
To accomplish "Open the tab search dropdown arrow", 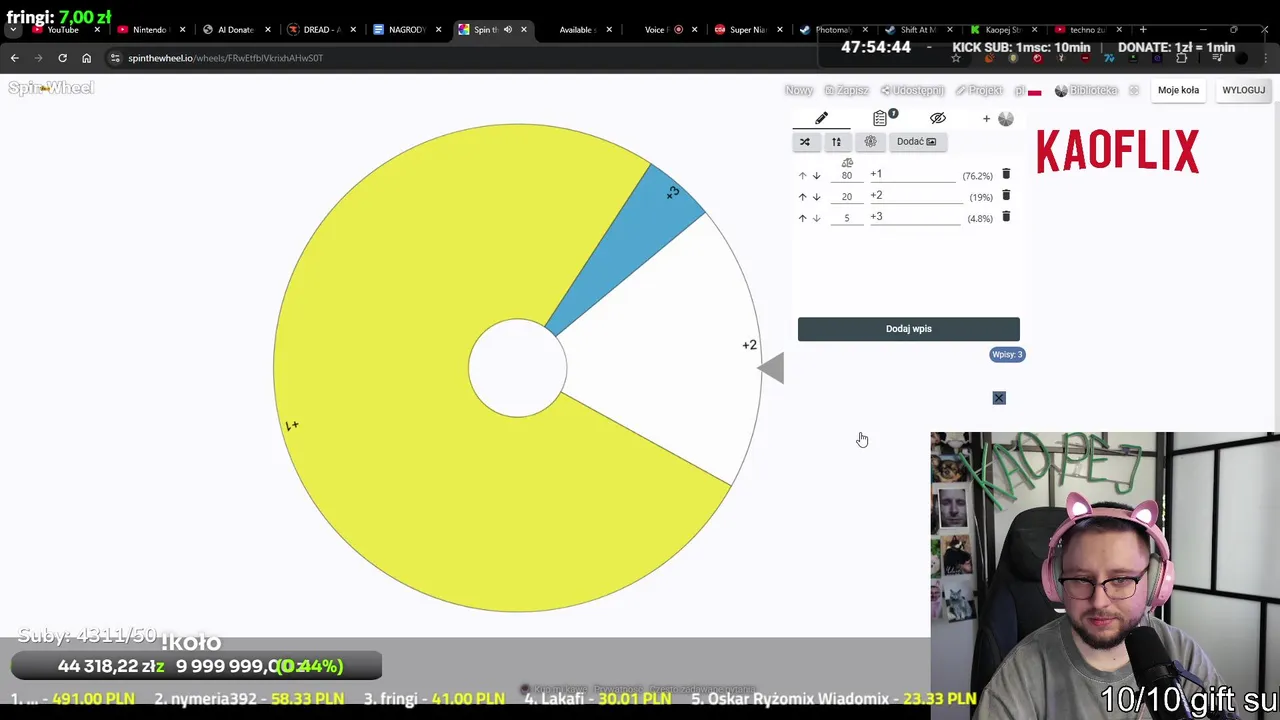I will [13, 30].
